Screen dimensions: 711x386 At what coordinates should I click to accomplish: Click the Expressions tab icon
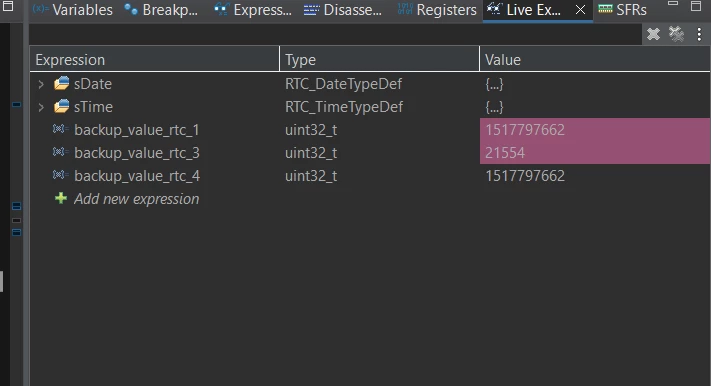coord(222,9)
